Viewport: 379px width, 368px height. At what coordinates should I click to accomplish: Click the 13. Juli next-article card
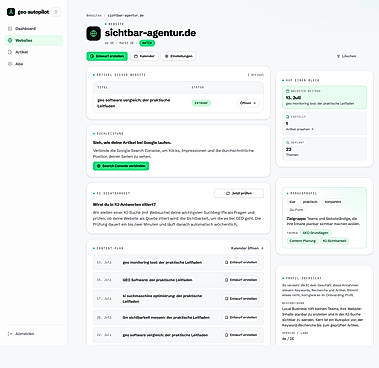point(324,97)
